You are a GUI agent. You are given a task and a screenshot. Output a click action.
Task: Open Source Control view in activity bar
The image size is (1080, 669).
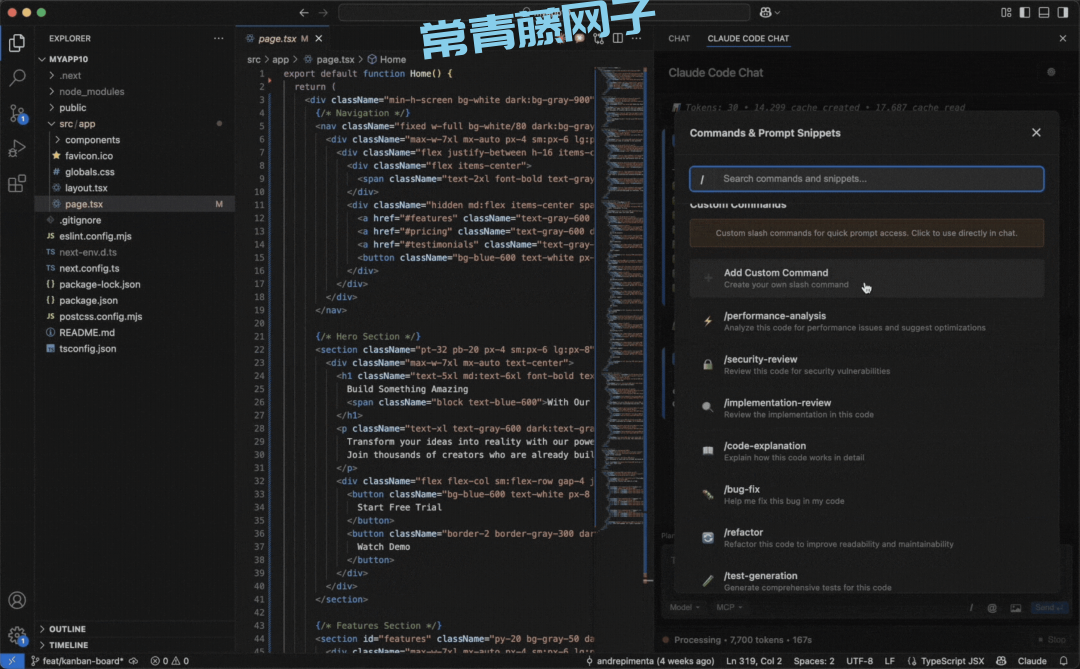(17, 113)
